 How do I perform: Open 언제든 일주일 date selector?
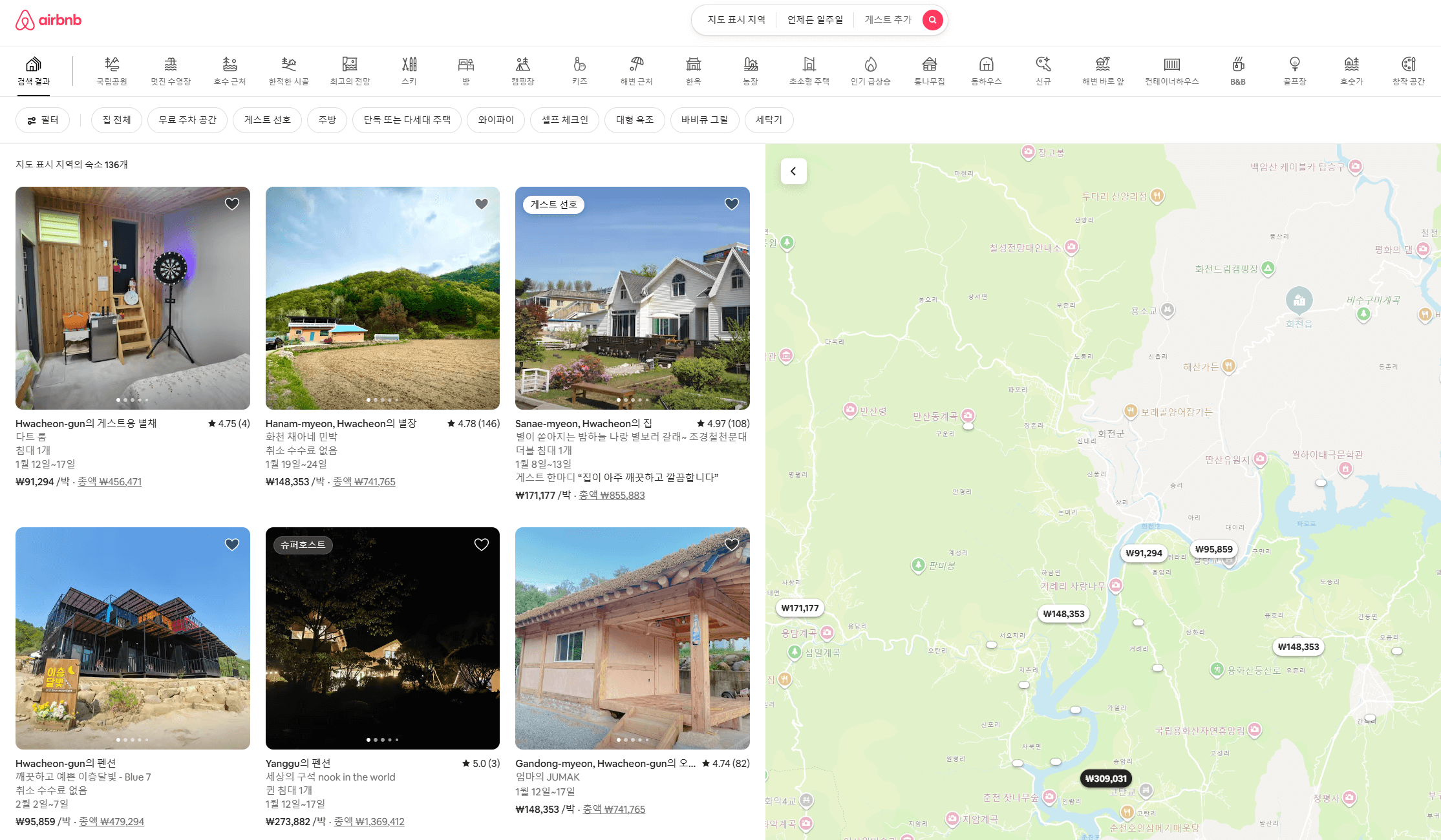coord(815,20)
